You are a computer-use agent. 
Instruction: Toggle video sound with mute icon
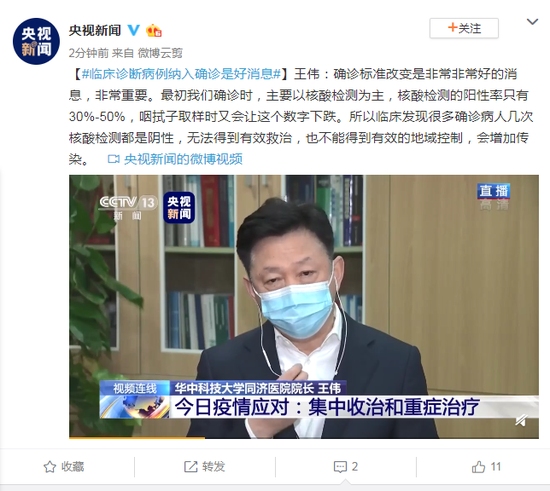pos(521,420)
